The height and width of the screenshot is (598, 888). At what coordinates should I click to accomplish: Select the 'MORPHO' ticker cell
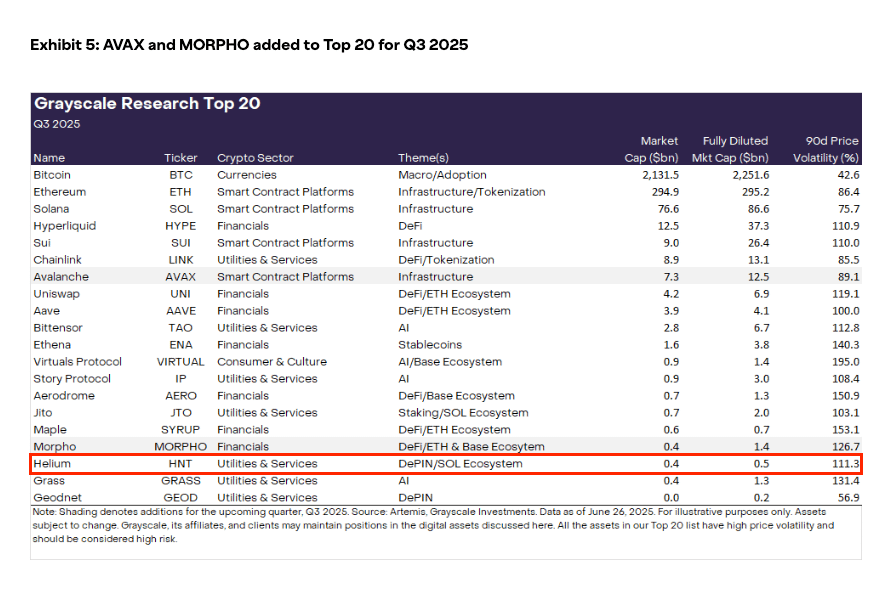(x=181, y=447)
